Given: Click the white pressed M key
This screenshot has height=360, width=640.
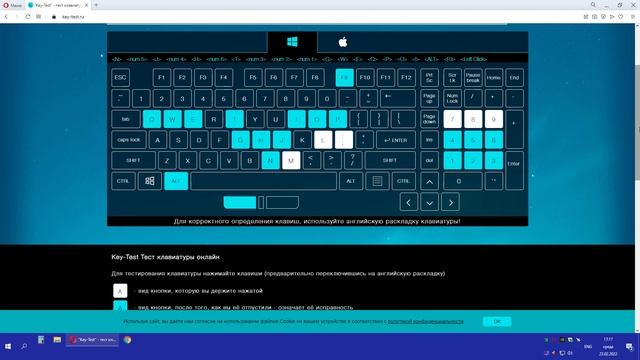Looking at the screenshot, I should click(x=291, y=160).
